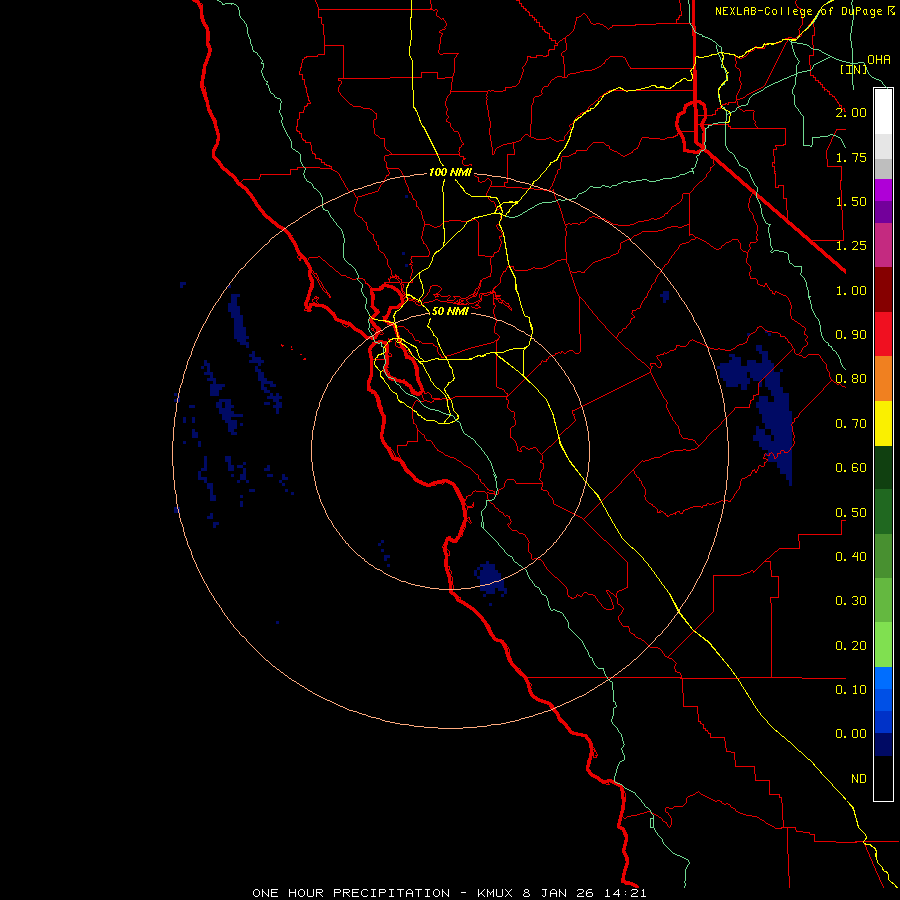This screenshot has width=900, height=900.
Task: Click the 0.20 legend value
Action: pos(851,646)
